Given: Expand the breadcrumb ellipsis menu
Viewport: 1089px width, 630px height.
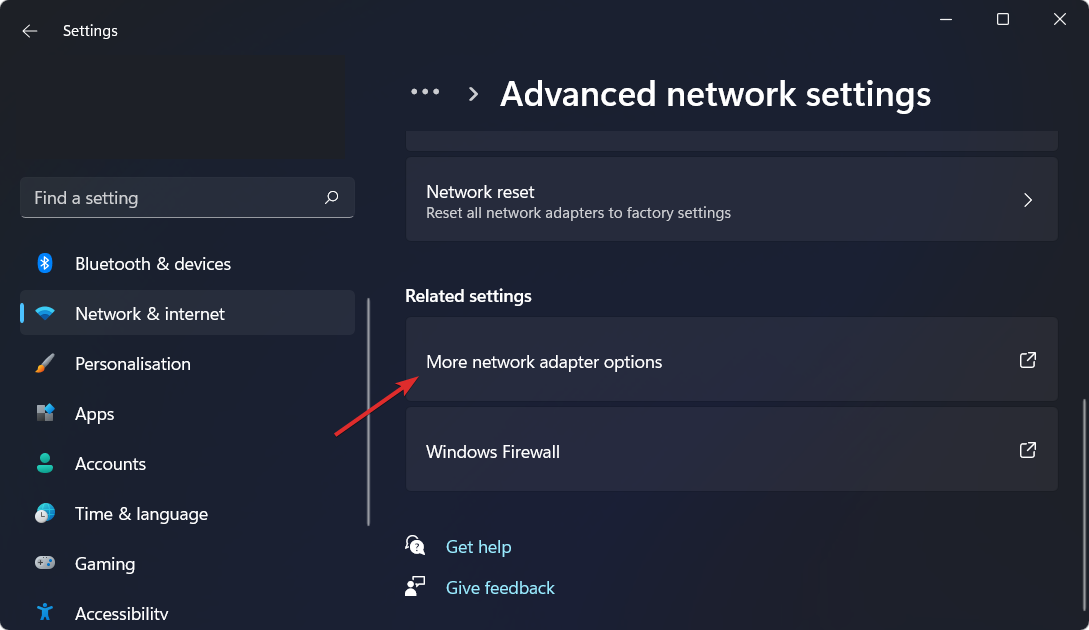Looking at the screenshot, I should click(425, 92).
